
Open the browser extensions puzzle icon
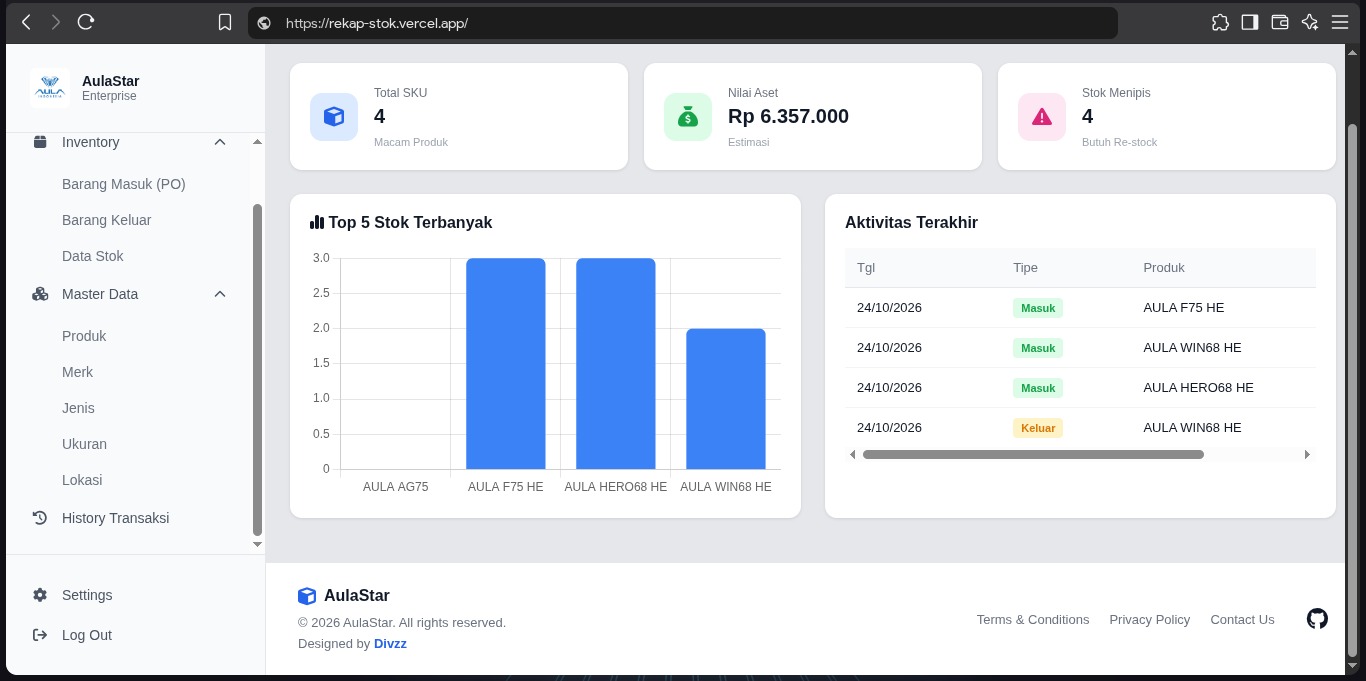pos(1220,22)
